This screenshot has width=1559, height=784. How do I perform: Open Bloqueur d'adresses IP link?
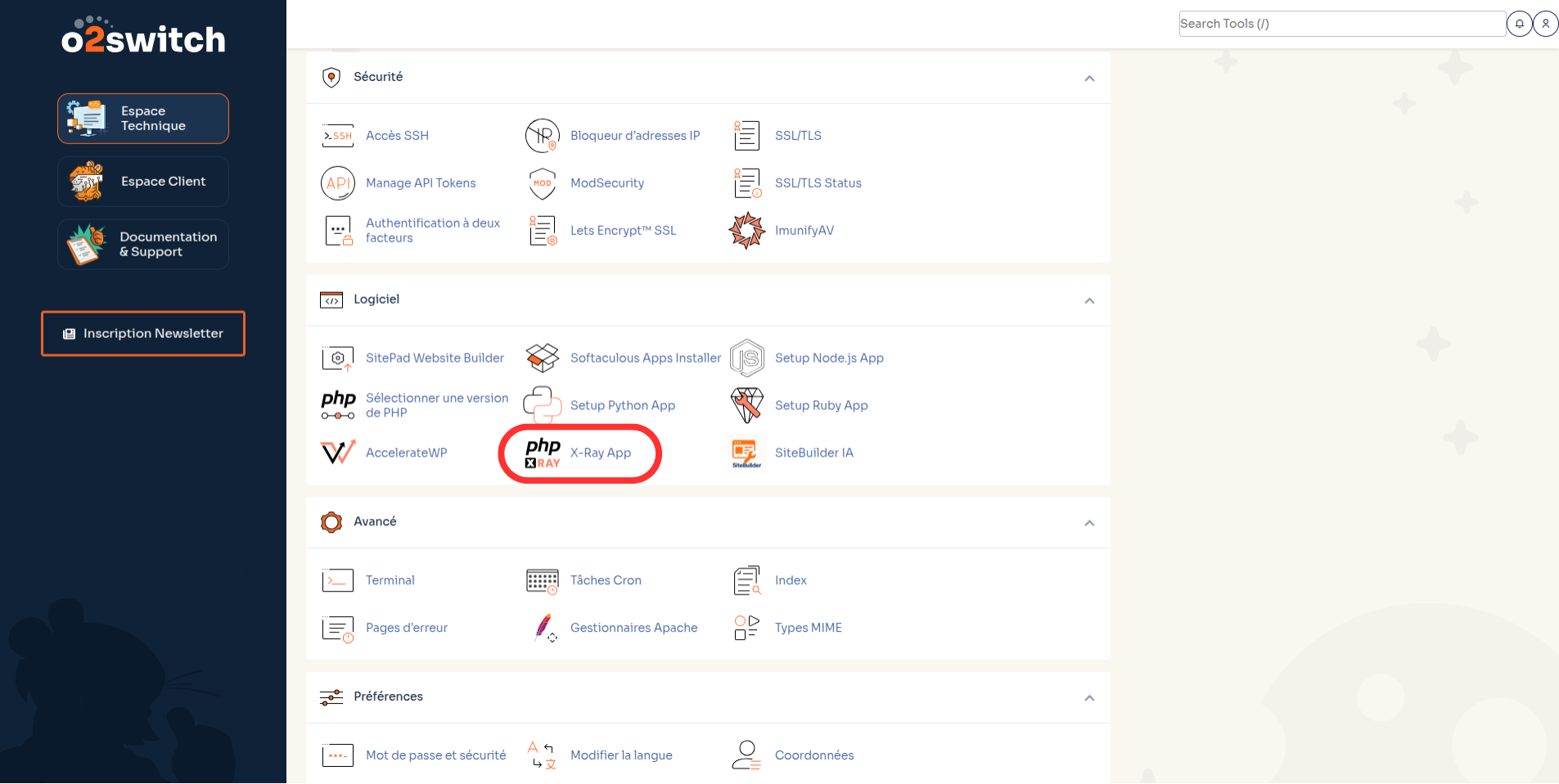(x=635, y=136)
